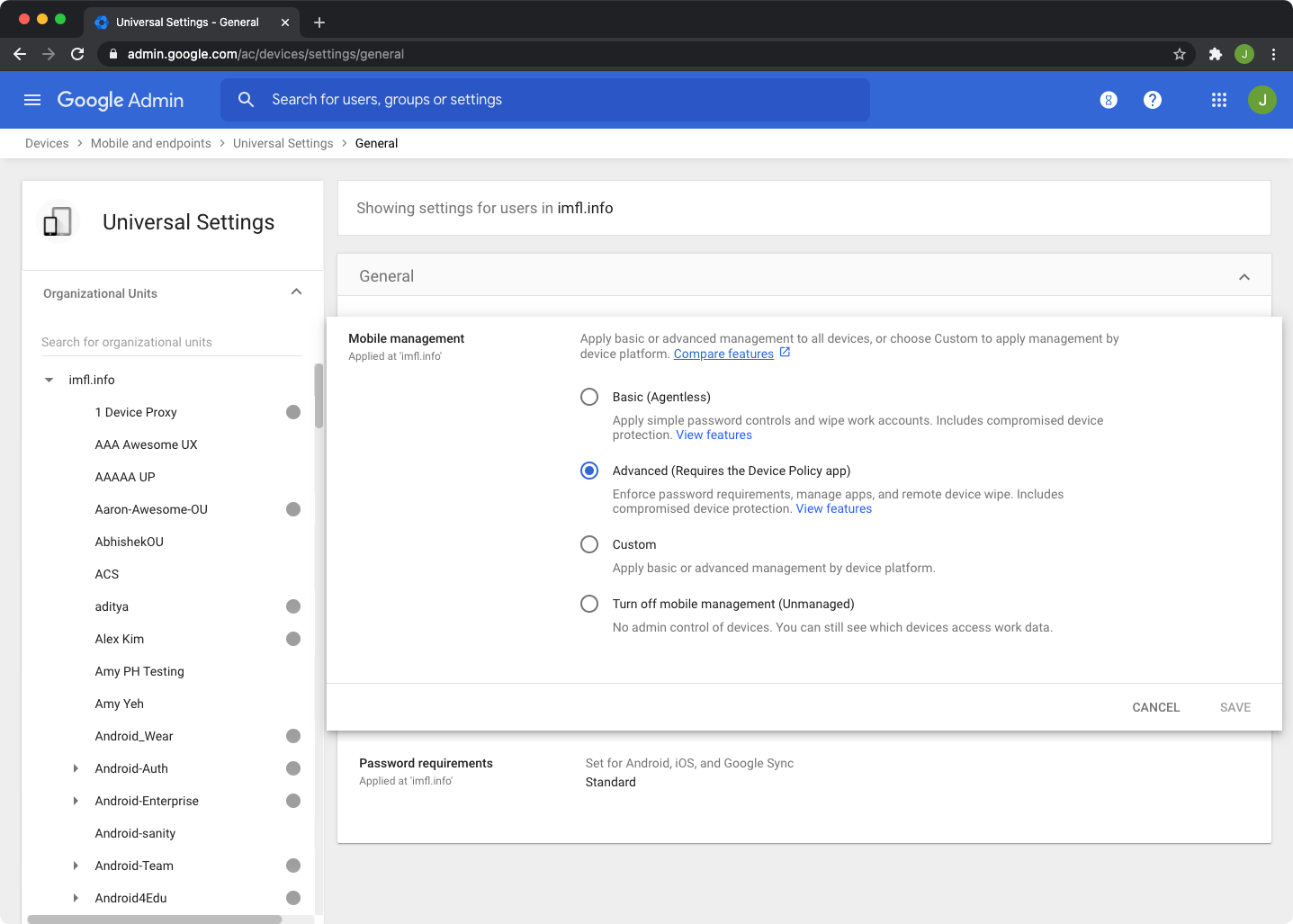Open the browser extensions puzzle icon
The width and height of the screenshot is (1293, 924).
(x=1215, y=54)
